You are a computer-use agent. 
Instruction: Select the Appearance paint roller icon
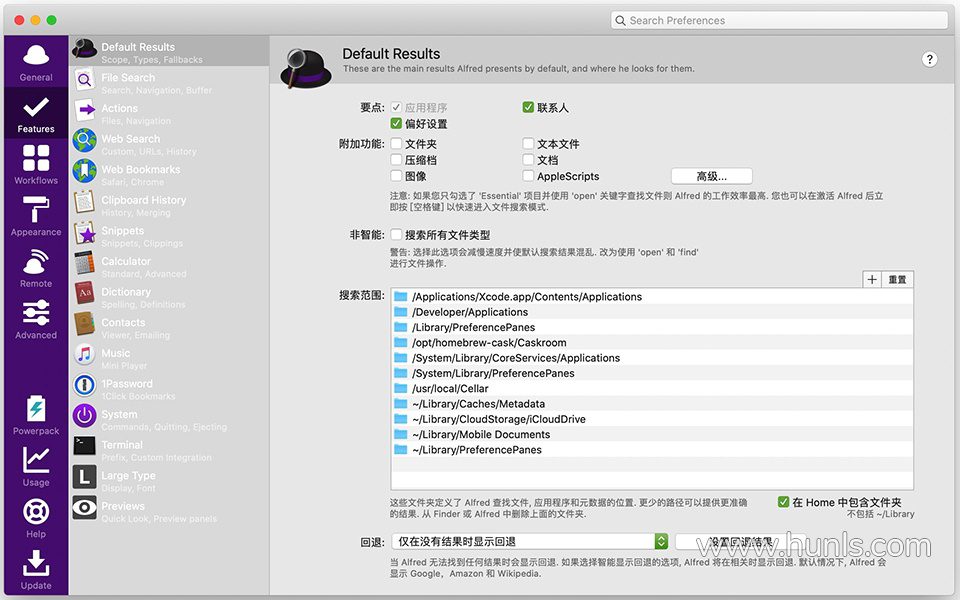[36, 211]
